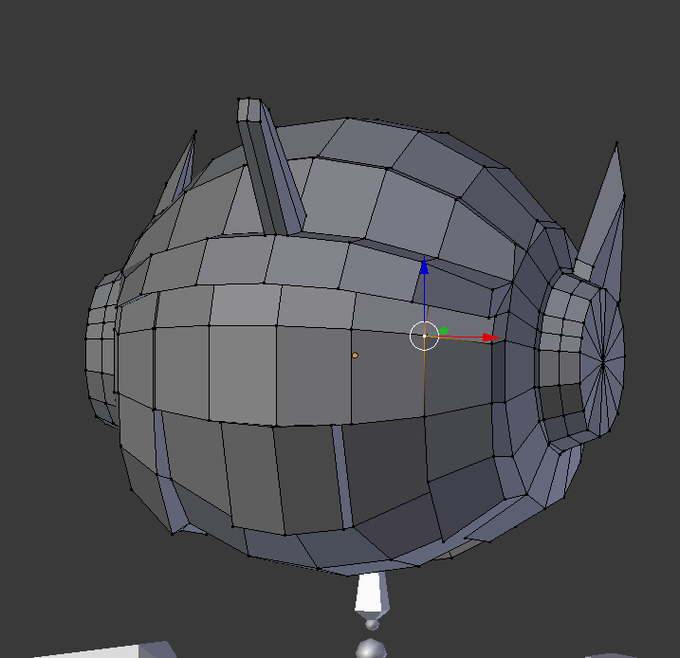Grab the red X-axis manipulator arrow

(x=490, y=337)
